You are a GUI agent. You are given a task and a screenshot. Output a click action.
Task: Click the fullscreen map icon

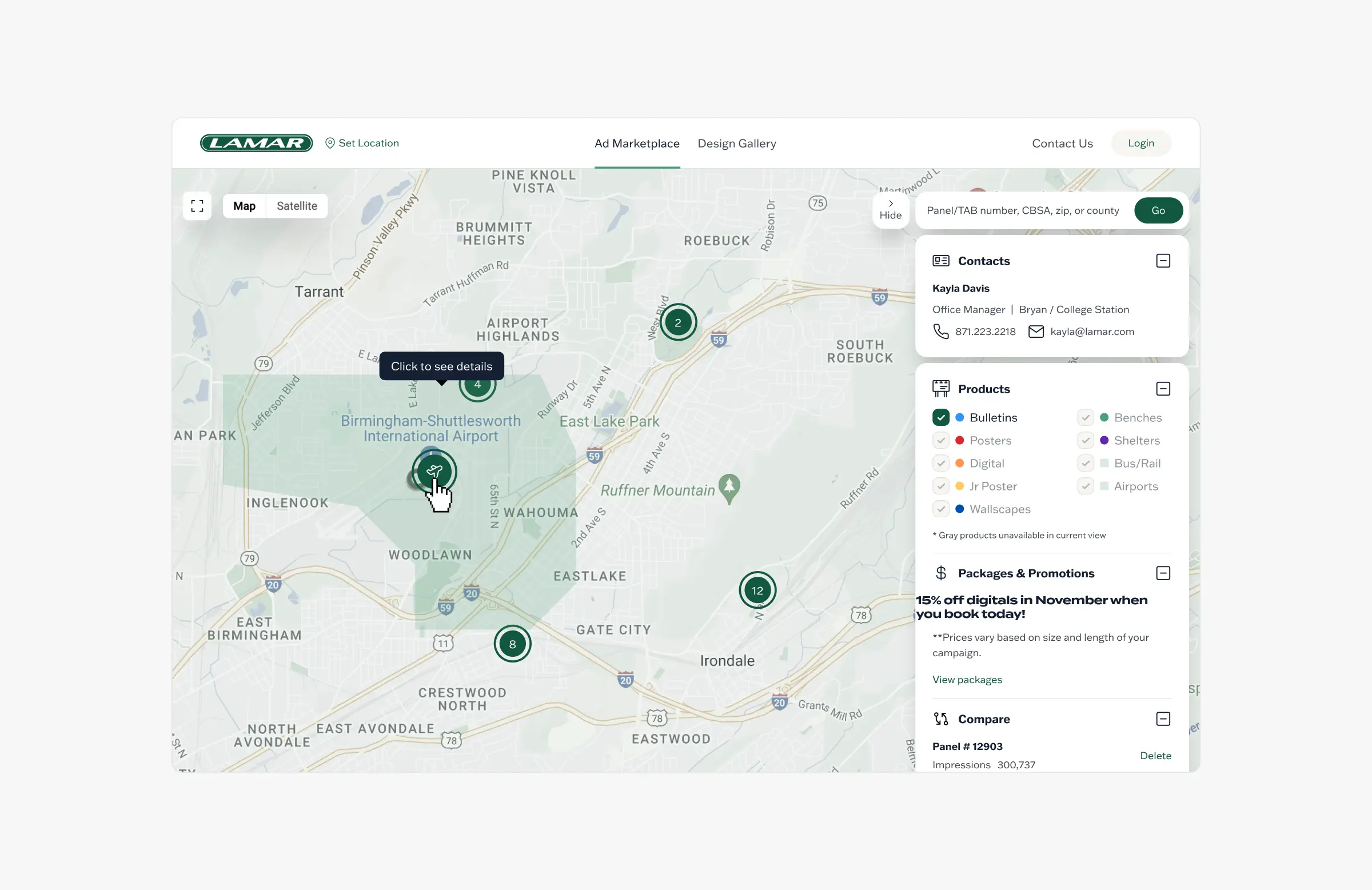[197, 206]
